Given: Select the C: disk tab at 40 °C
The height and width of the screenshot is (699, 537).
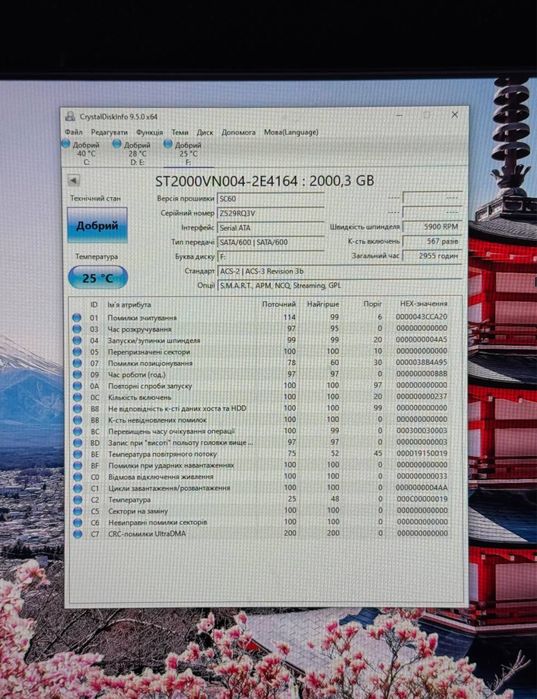Looking at the screenshot, I should pyautogui.click(x=82, y=153).
